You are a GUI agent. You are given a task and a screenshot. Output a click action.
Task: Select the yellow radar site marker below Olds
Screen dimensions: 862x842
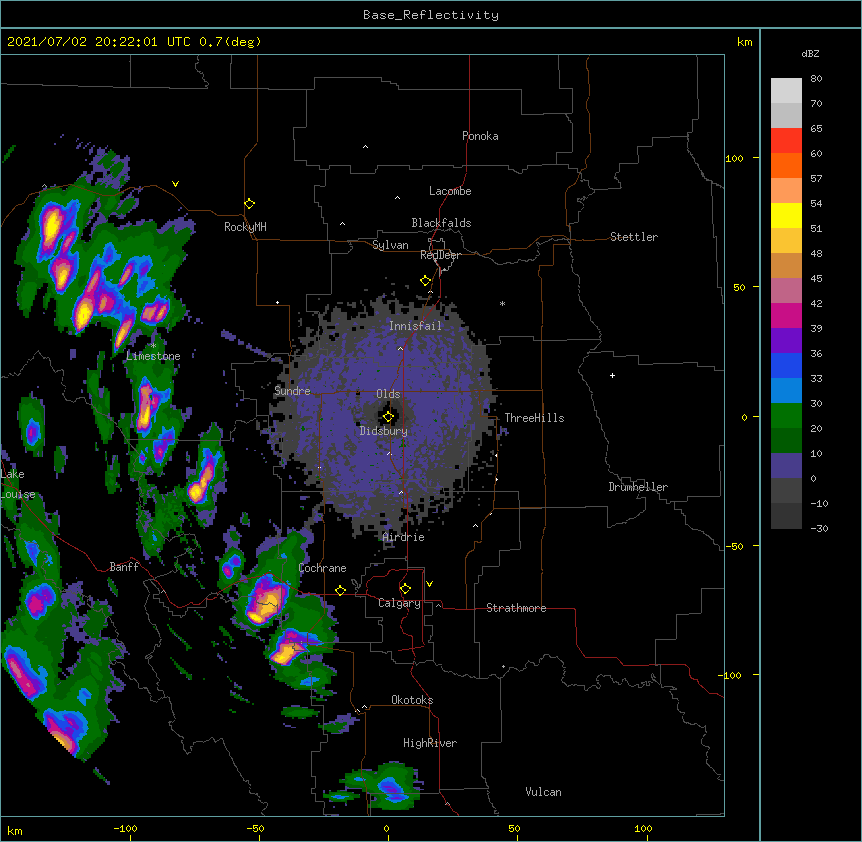pyautogui.click(x=388, y=417)
